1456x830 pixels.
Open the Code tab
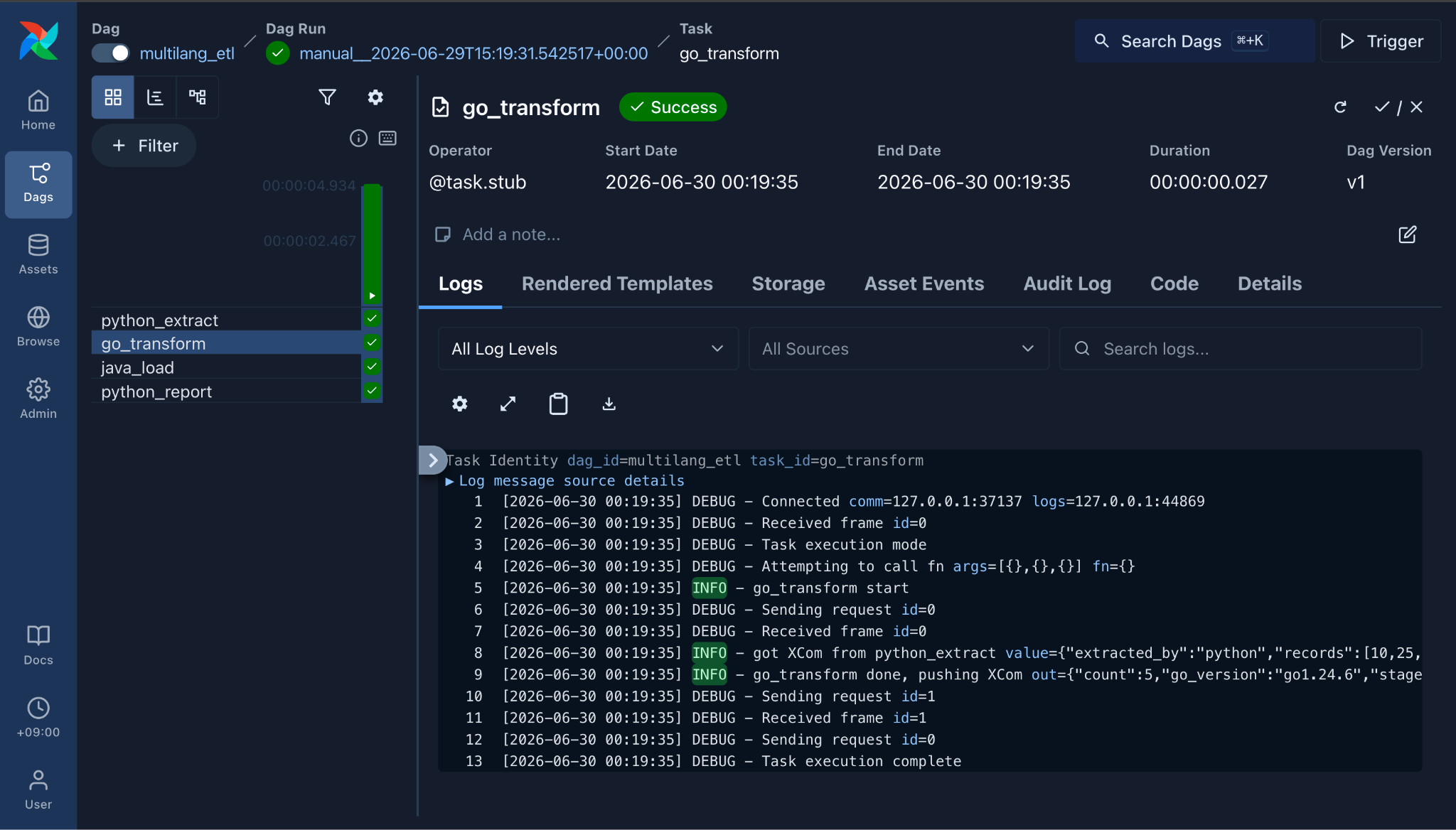(x=1174, y=284)
